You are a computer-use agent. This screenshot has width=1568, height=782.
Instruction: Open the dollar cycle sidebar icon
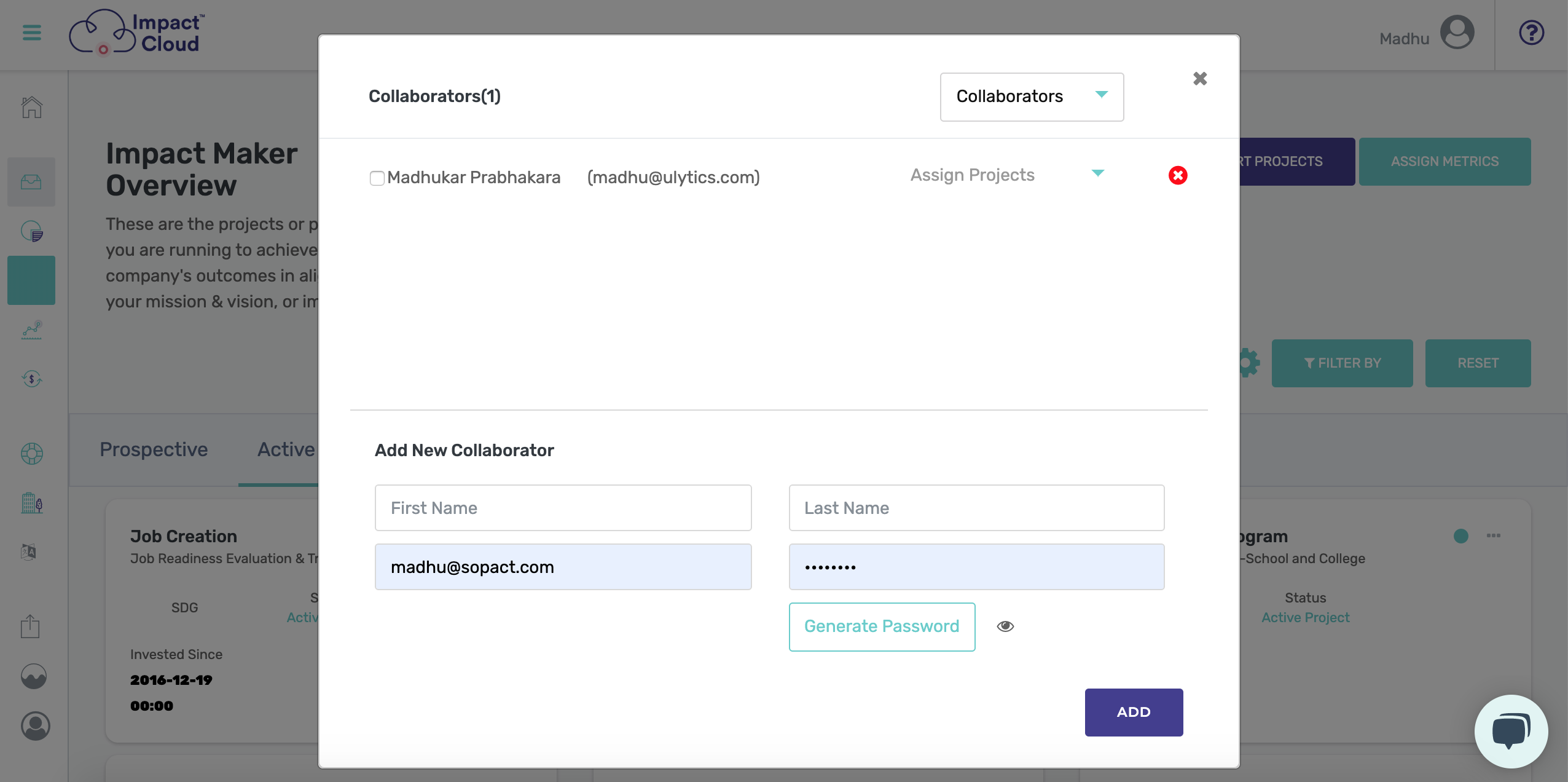coord(31,379)
